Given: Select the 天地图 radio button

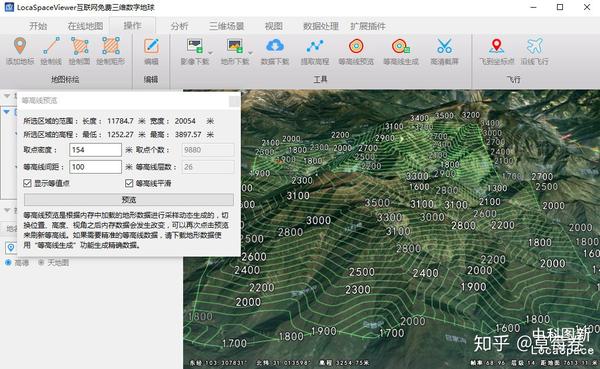Looking at the screenshot, I should click(41, 263).
